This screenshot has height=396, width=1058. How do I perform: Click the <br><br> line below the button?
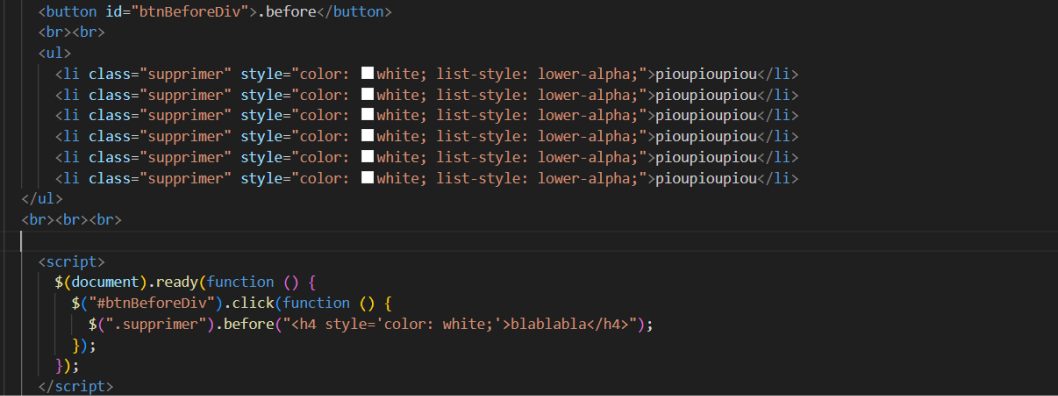click(x=72, y=32)
